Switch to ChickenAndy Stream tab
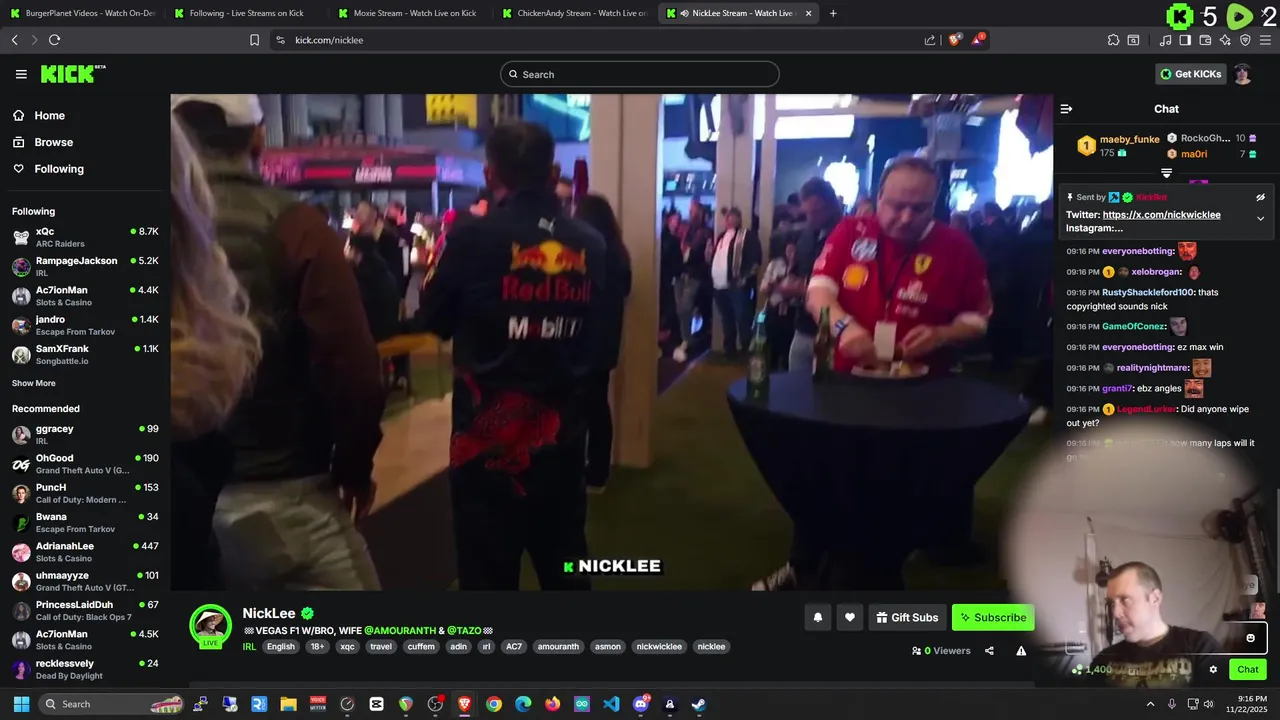 pos(575,13)
